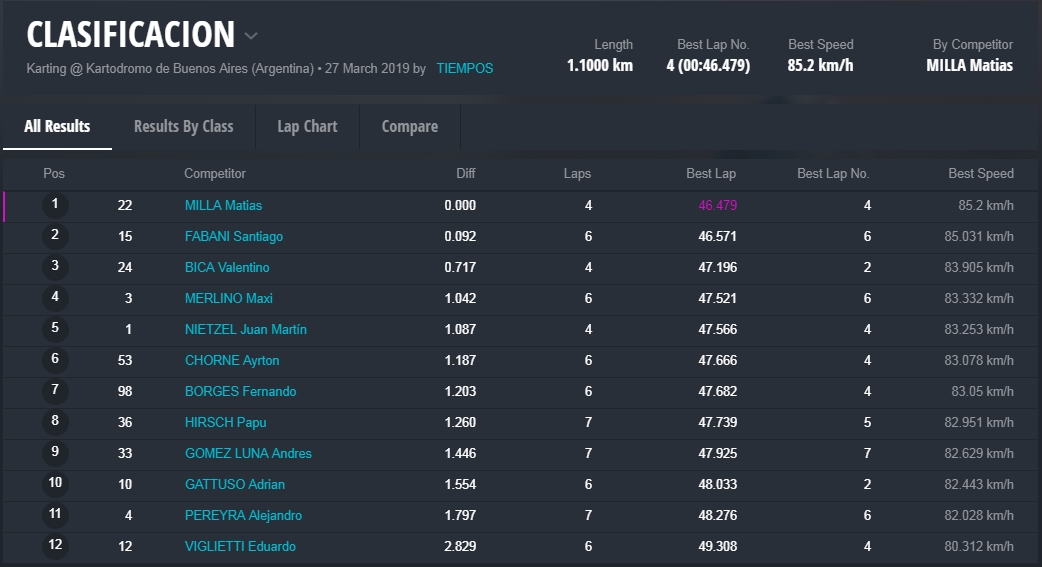Screen dimensions: 1042x567
Task: Open competitor MILLA Matias in results table
Action: point(223,205)
